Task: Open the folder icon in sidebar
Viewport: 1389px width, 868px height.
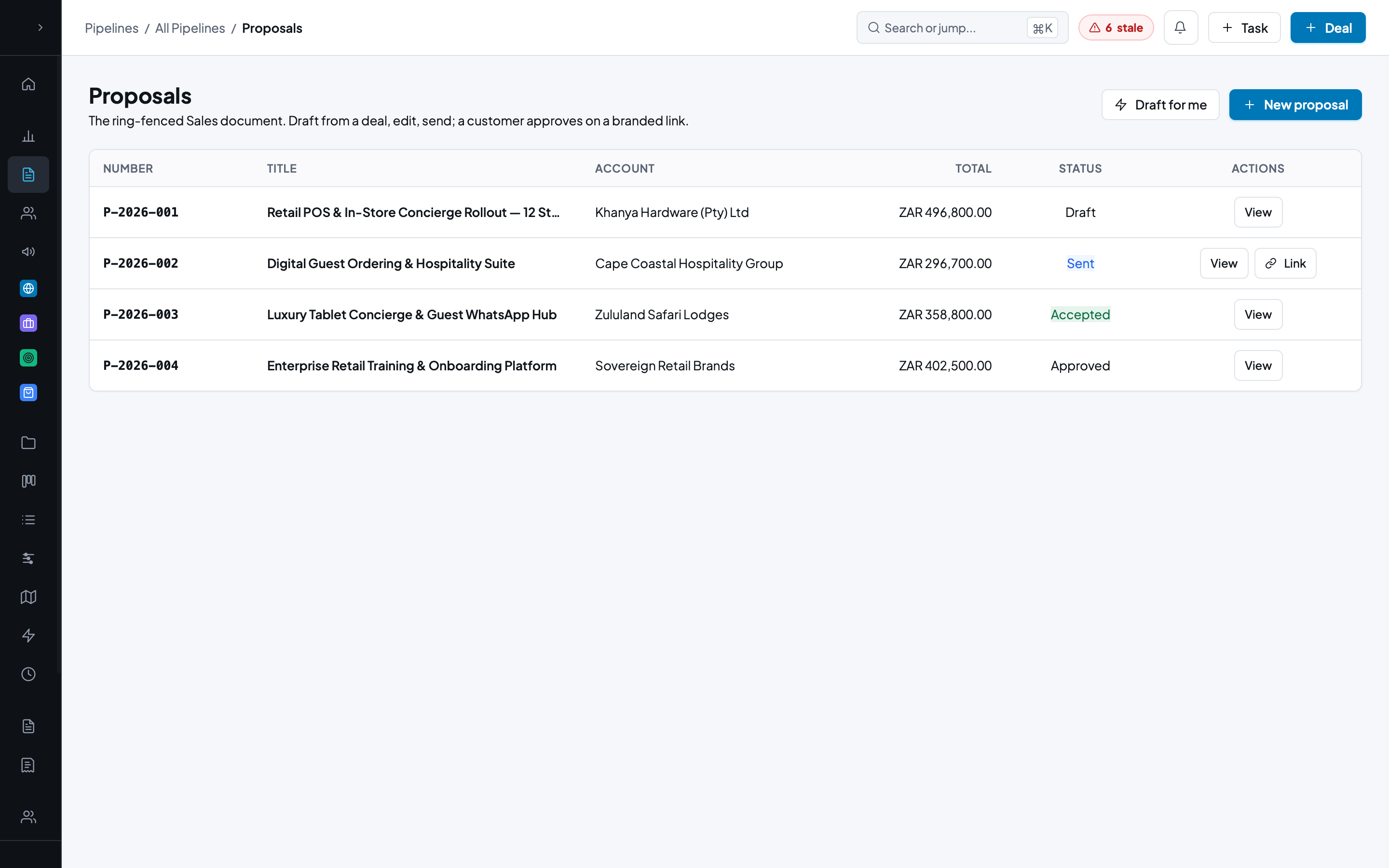Action: [28, 443]
